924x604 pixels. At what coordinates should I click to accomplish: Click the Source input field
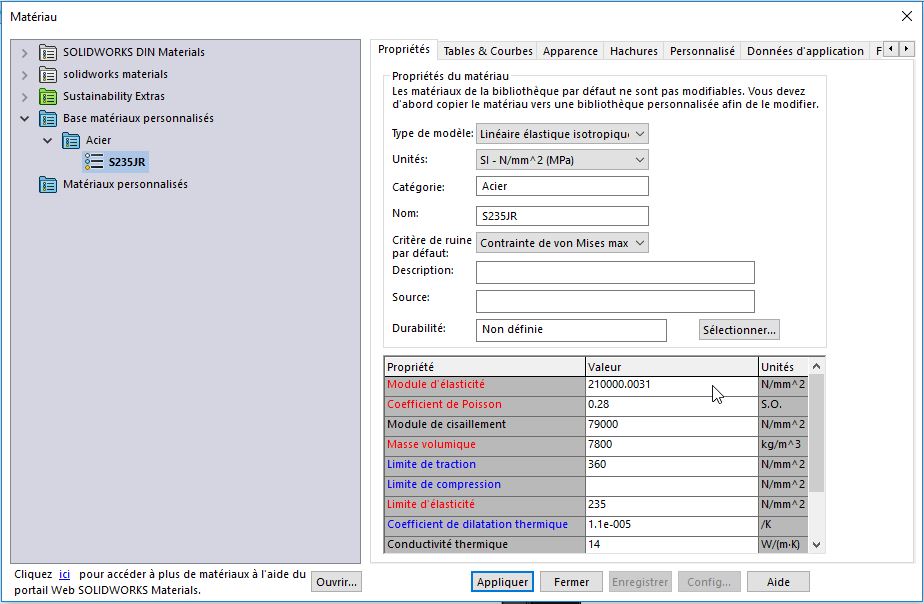point(615,301)
